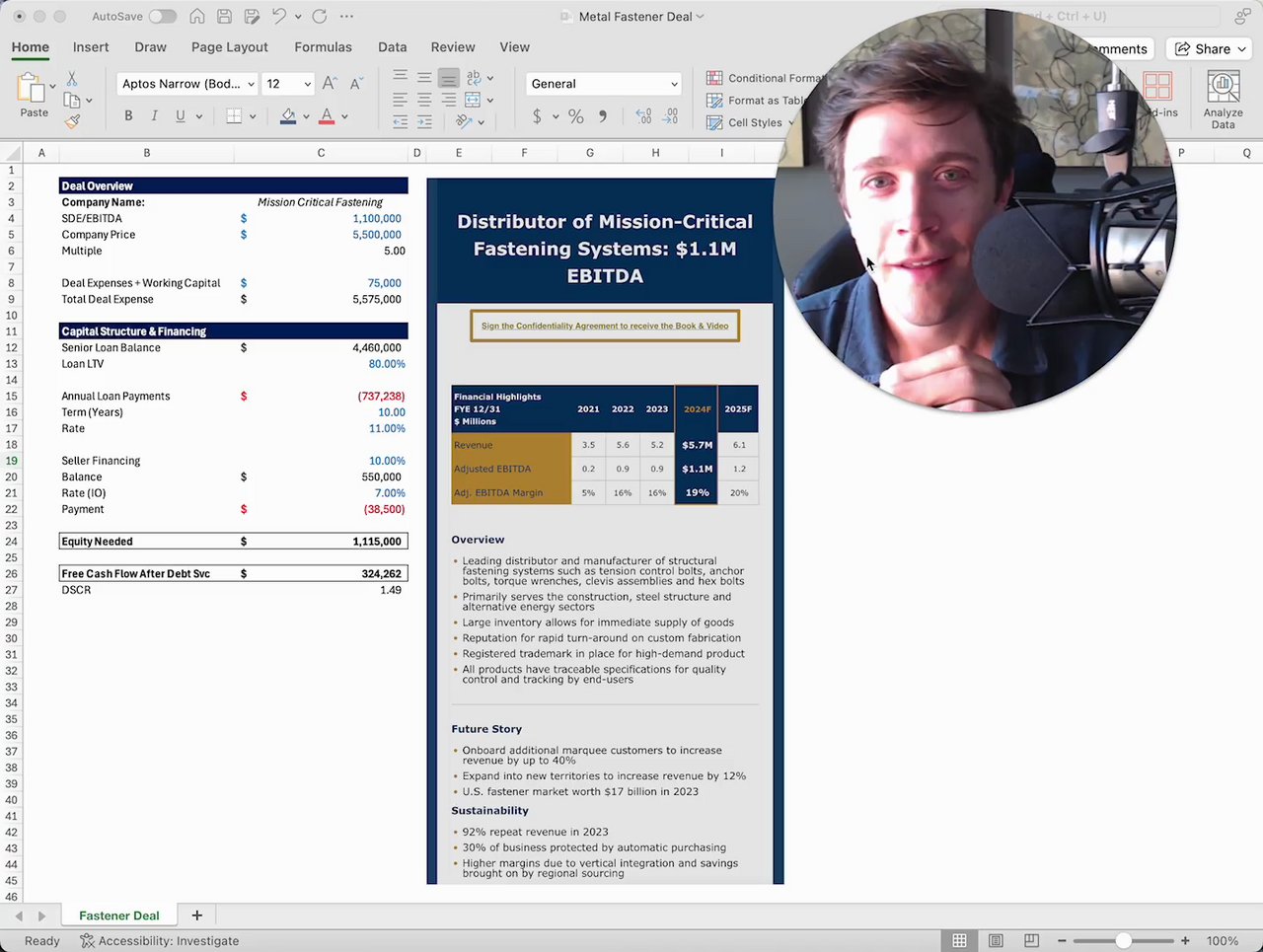The width and height of the screenshot is (1263, 952).
Task: Click the Save As icon with pencil
Action: tap(252, 17)
